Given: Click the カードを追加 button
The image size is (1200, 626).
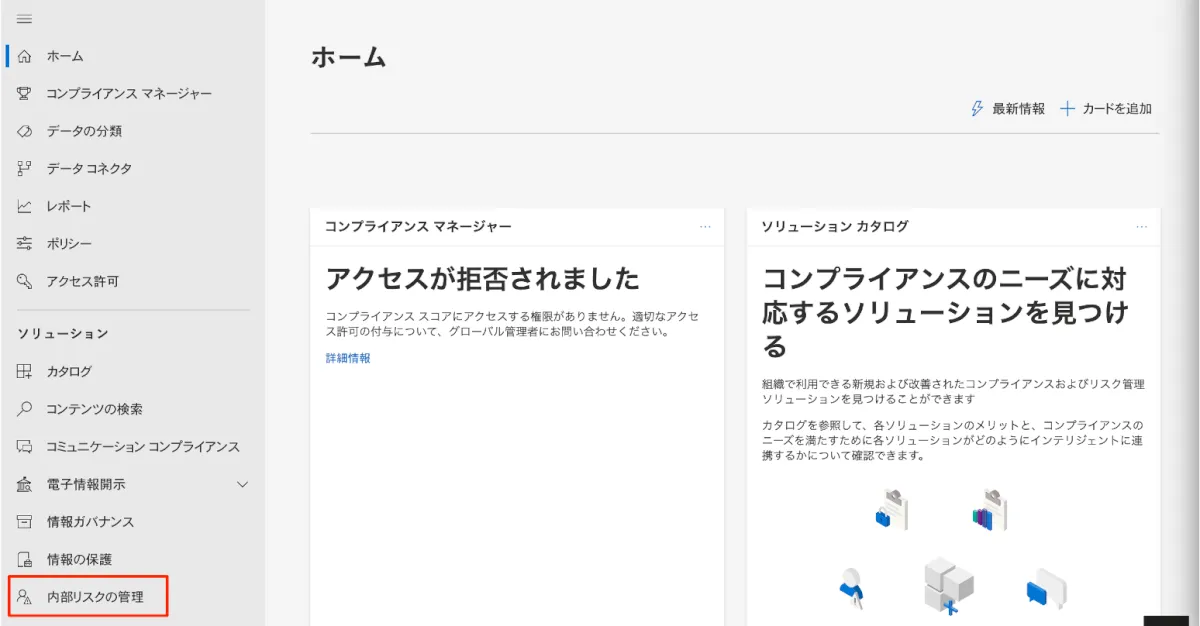Looking at the screenshot, I should [x=1106, y=109].
